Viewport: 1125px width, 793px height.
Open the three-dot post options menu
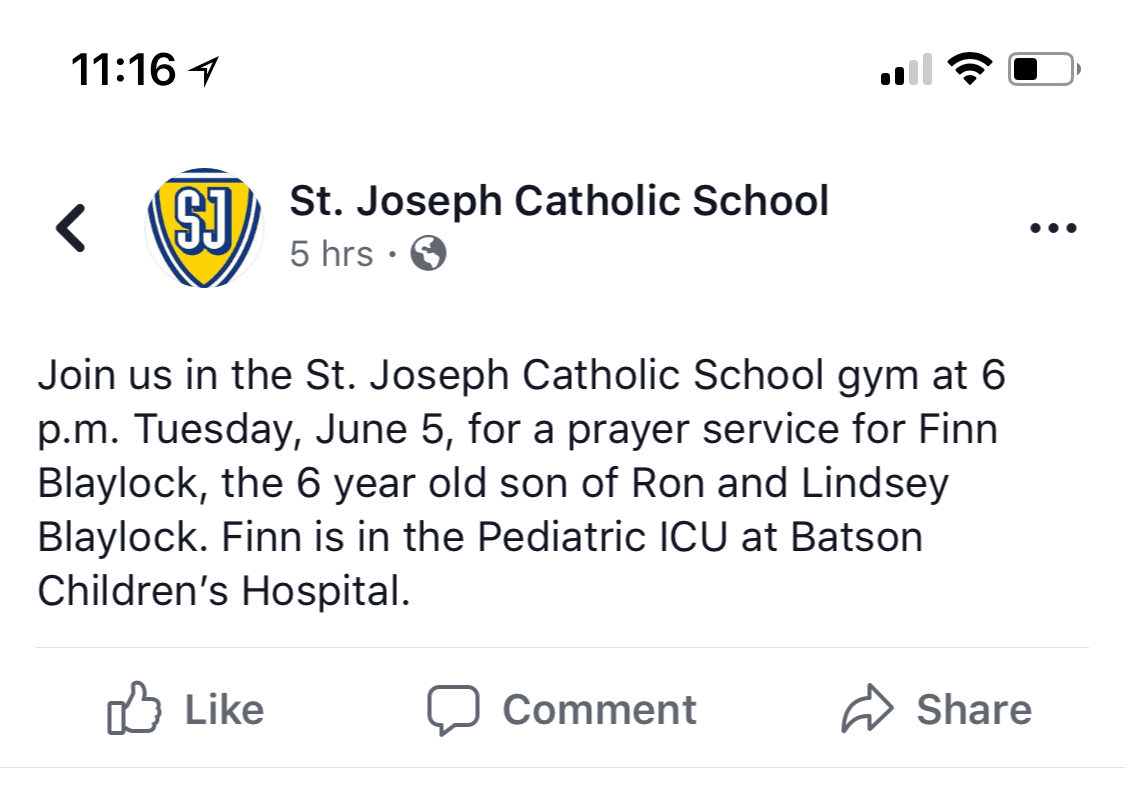(x=1053, y=228)
